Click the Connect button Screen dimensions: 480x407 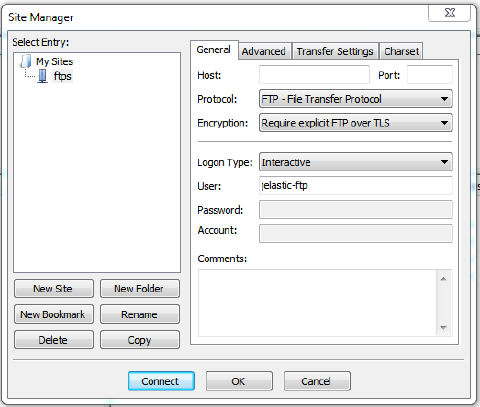click(161, 381)
